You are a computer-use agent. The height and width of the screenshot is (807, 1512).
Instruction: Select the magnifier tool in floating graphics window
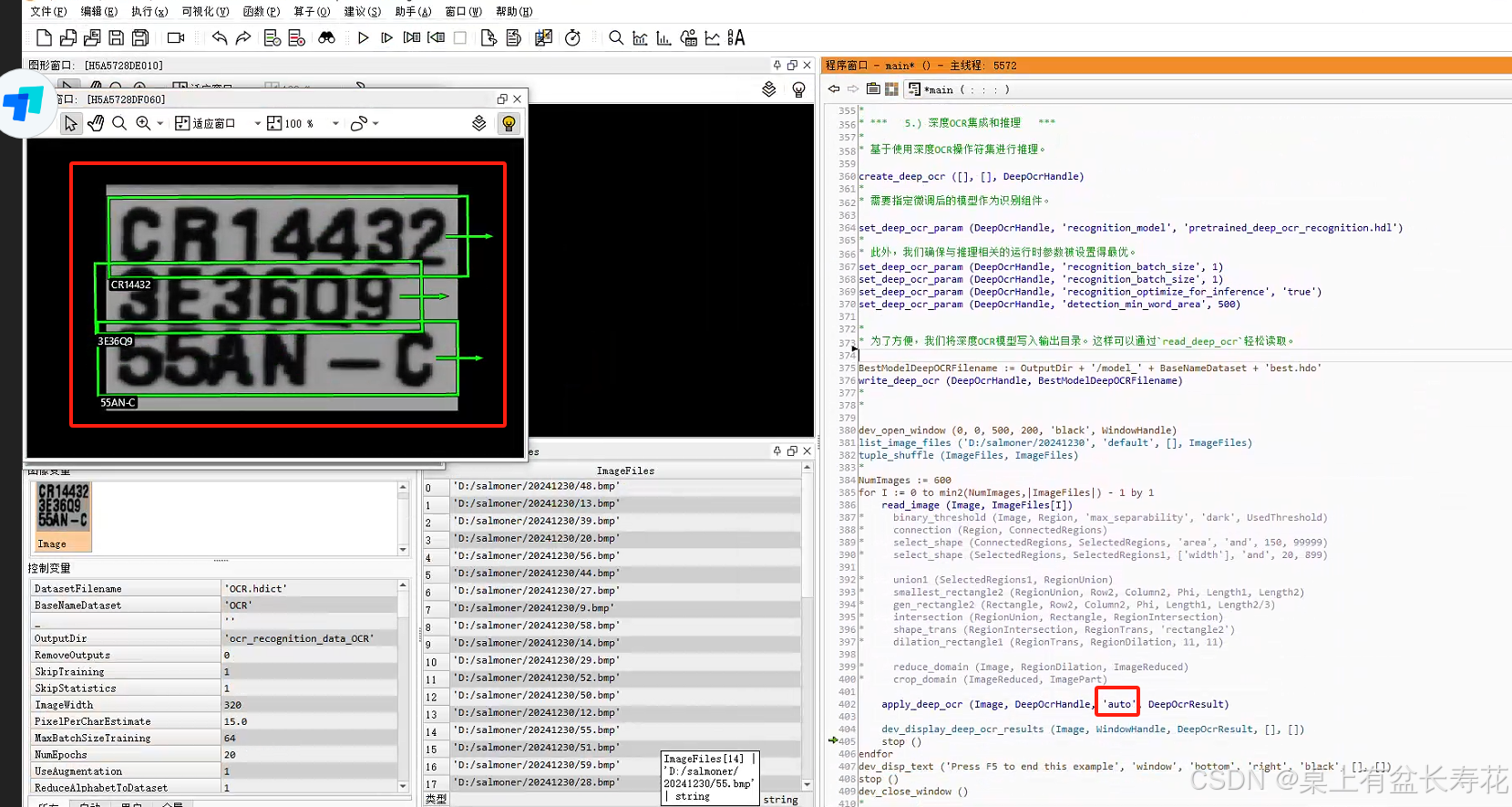[x=119, y=123]
